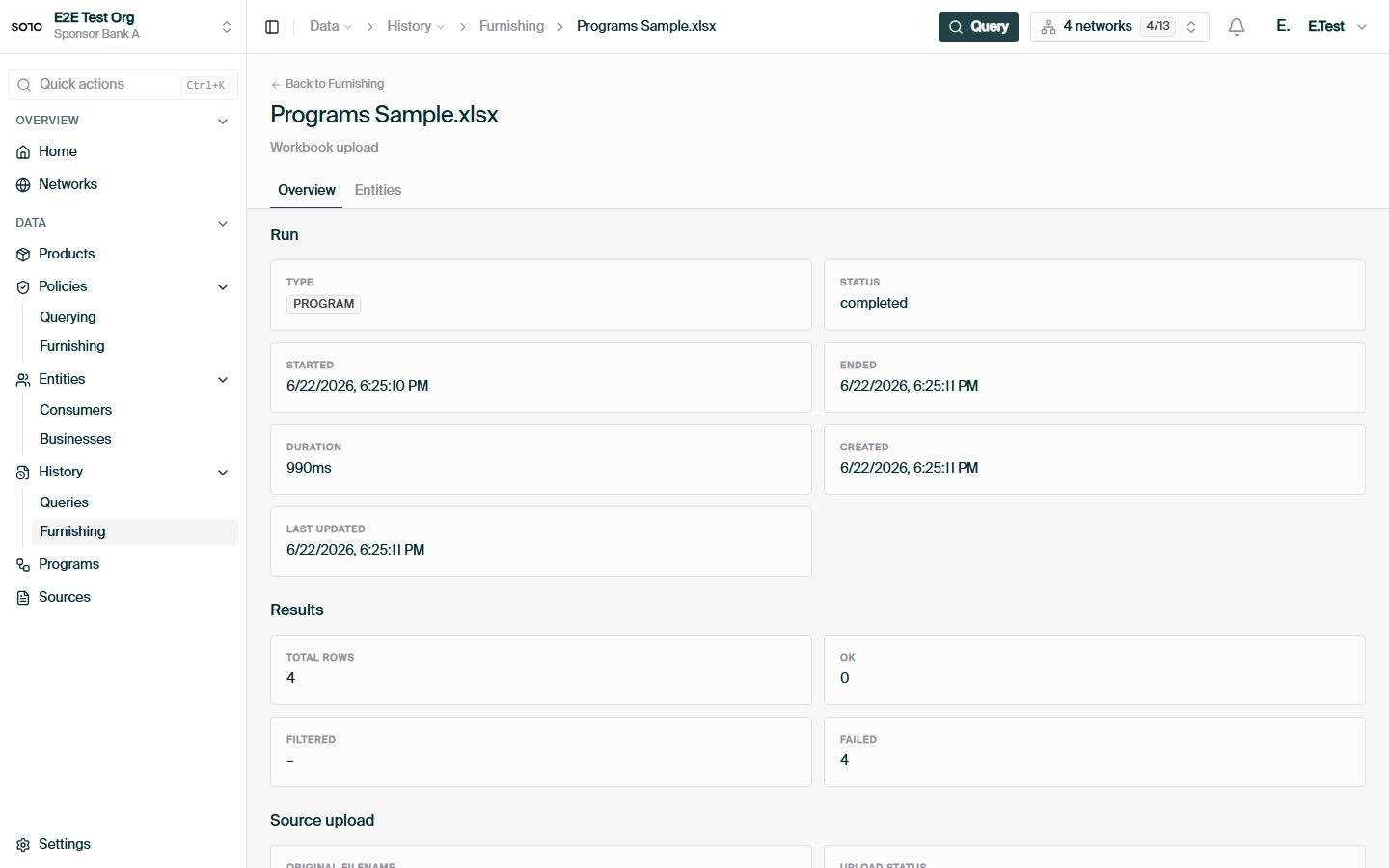Open the E2E Test Org switcher

[123, 26]
